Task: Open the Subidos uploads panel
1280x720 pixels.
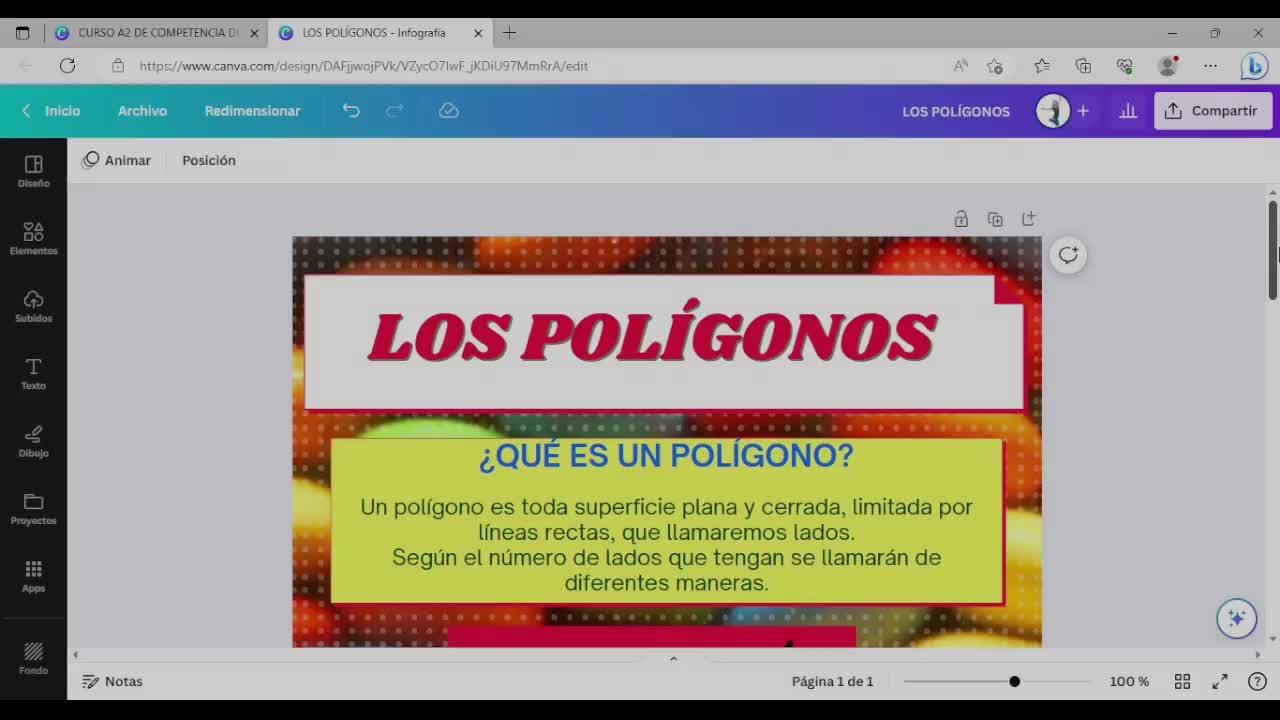Action: (33, 306)
